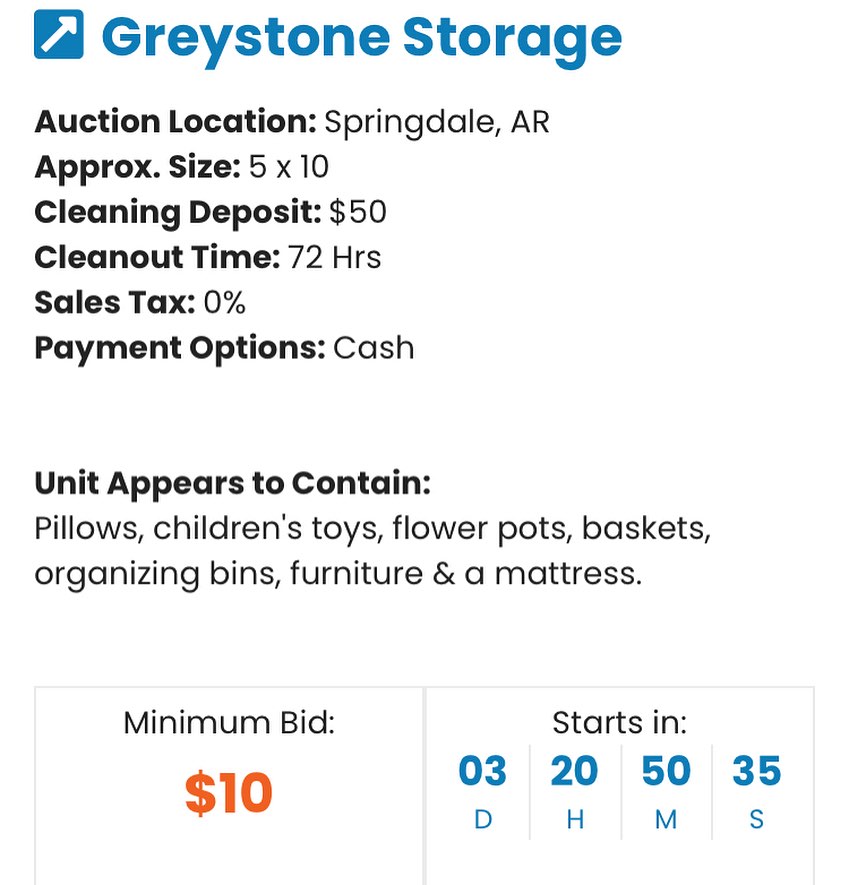The image size is (849, 885).
Task: Open the Greystone Storage title link
Action: click(361, 37)
